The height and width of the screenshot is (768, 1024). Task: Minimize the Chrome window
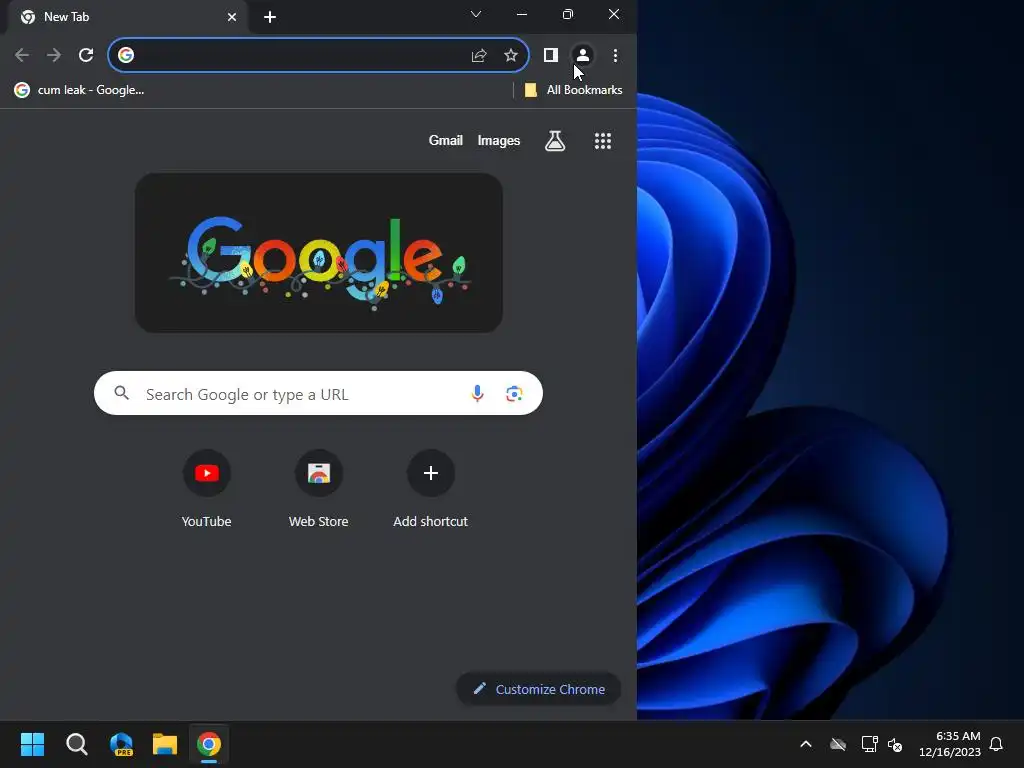click(522, 14)
